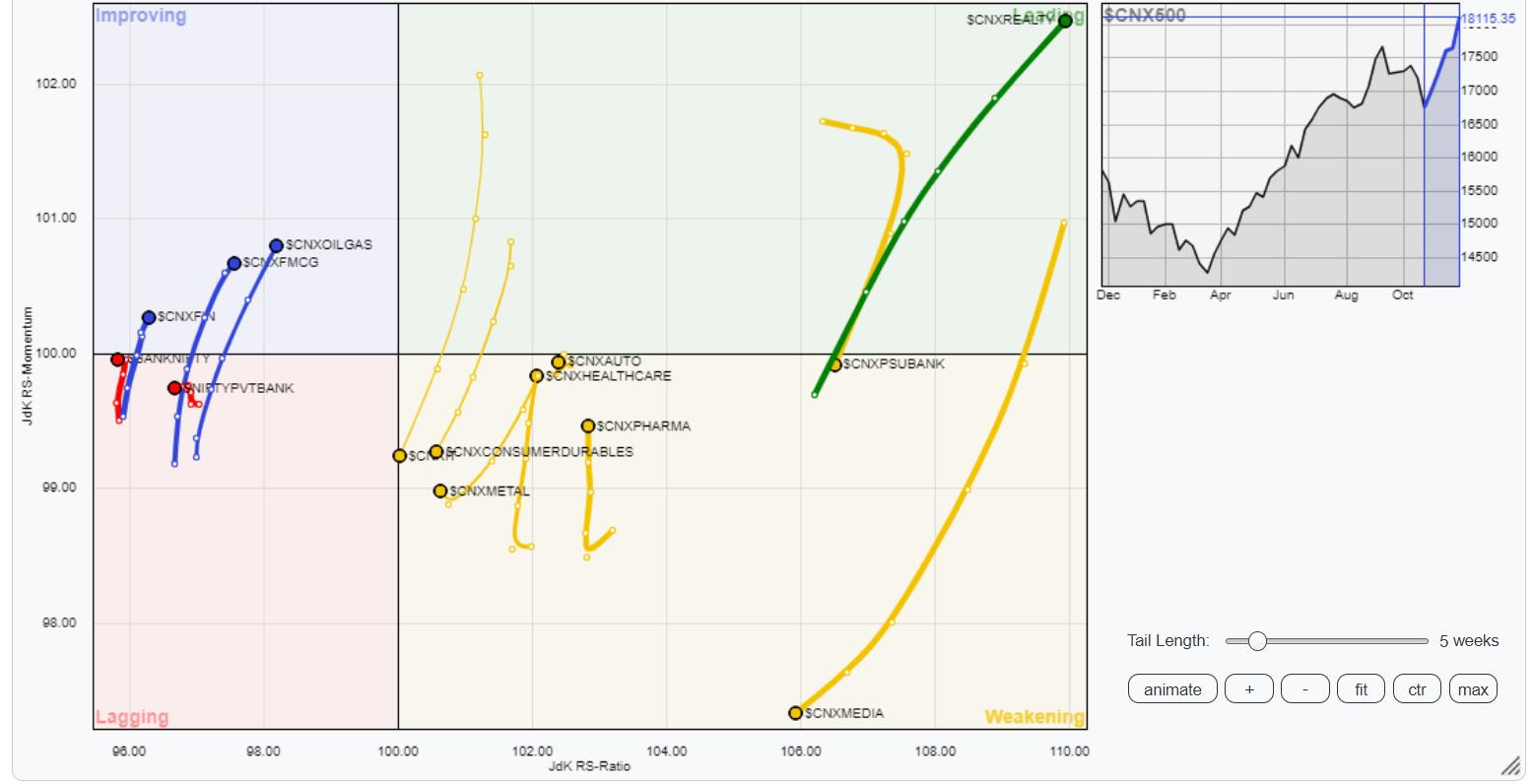1534x784 pixels.
Task: Zoom in with the plus button
Action: pos(1249,689)
